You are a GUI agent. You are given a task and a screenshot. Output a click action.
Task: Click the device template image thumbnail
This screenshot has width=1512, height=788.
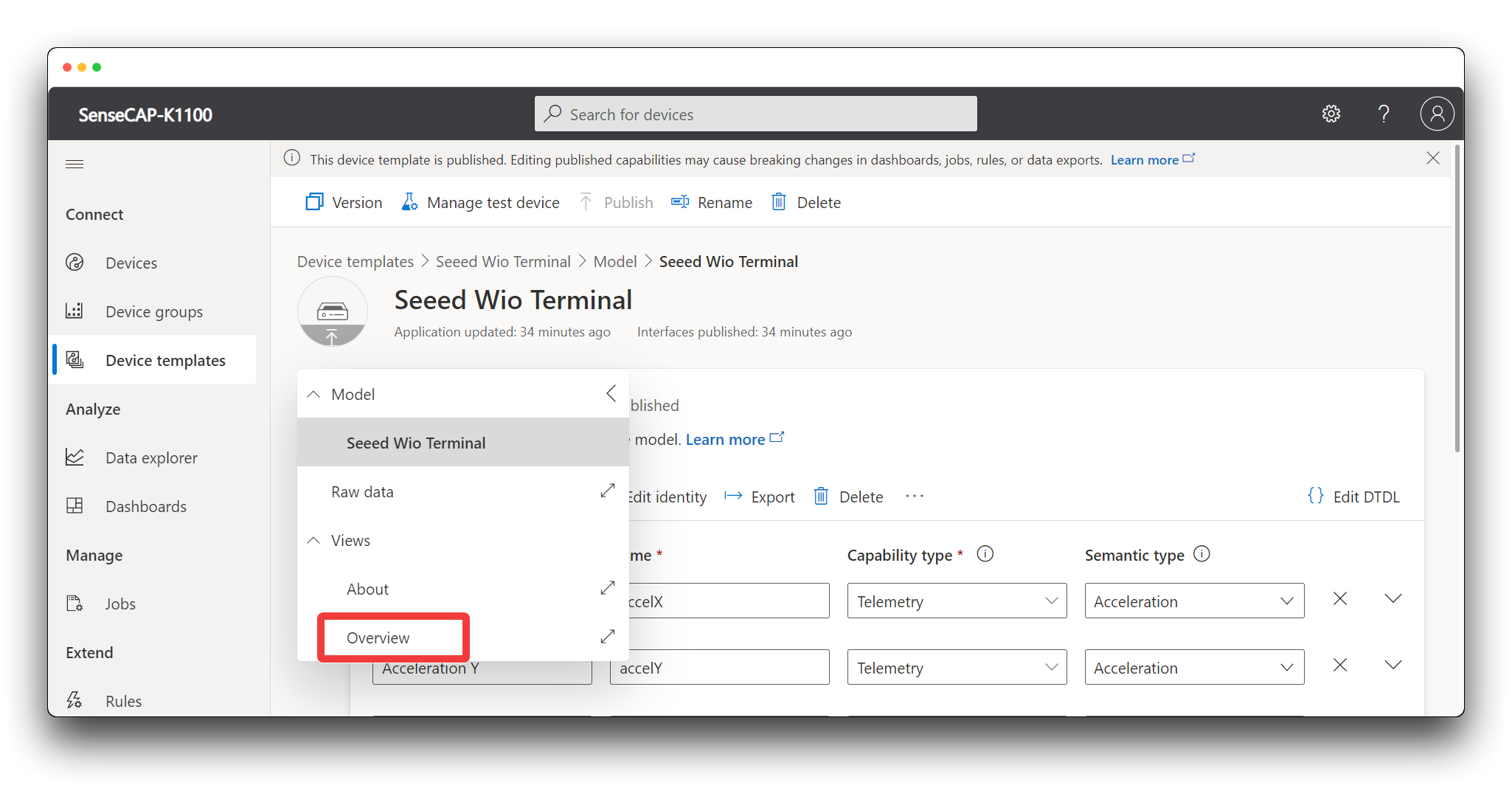click(x=333, y=311)
